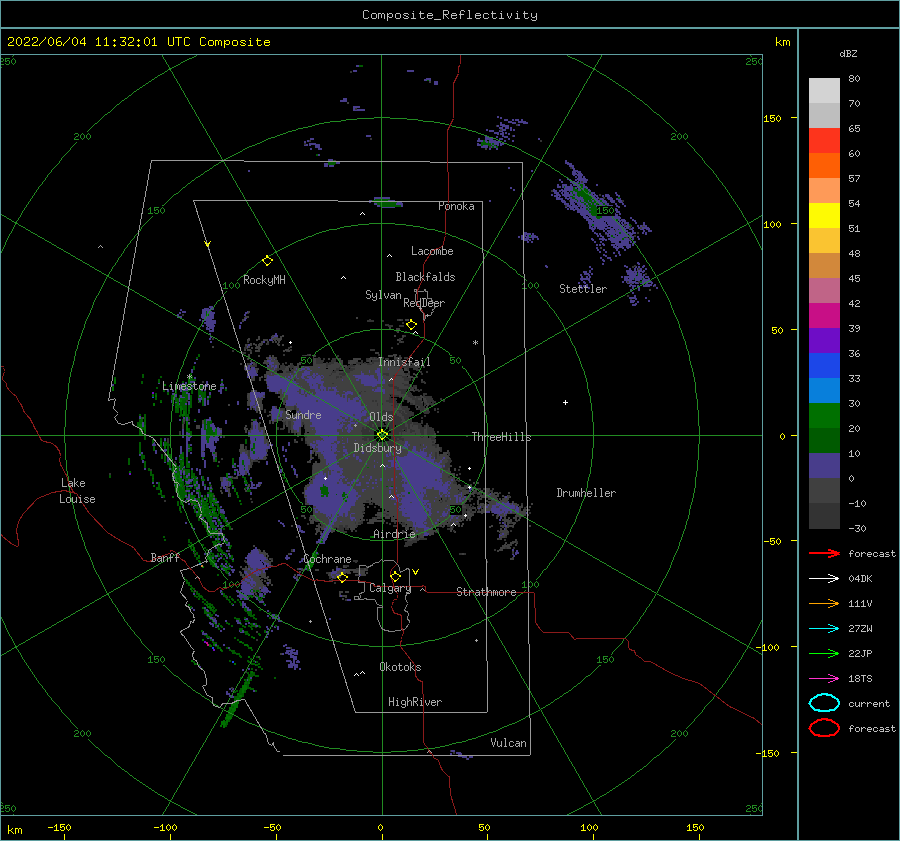Viewport: 900px width, 841px height.
Task: Click the light gray 70 dBZ color swatch
Action: point(824,91)
